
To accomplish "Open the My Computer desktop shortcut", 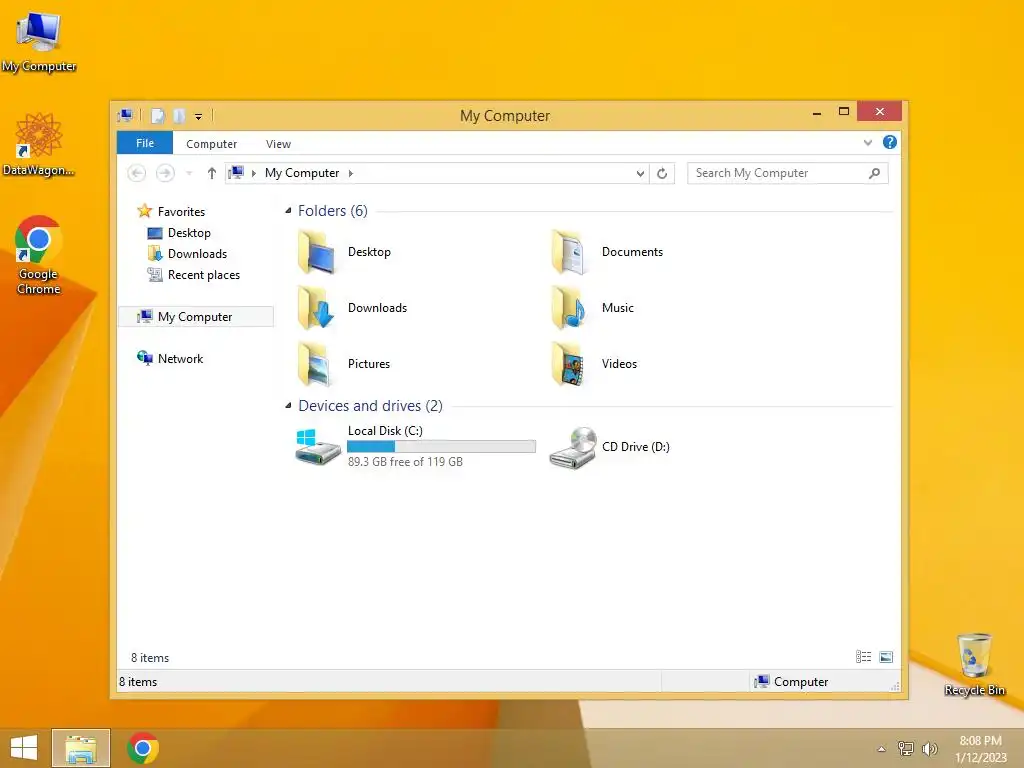I will pos(39,40).
